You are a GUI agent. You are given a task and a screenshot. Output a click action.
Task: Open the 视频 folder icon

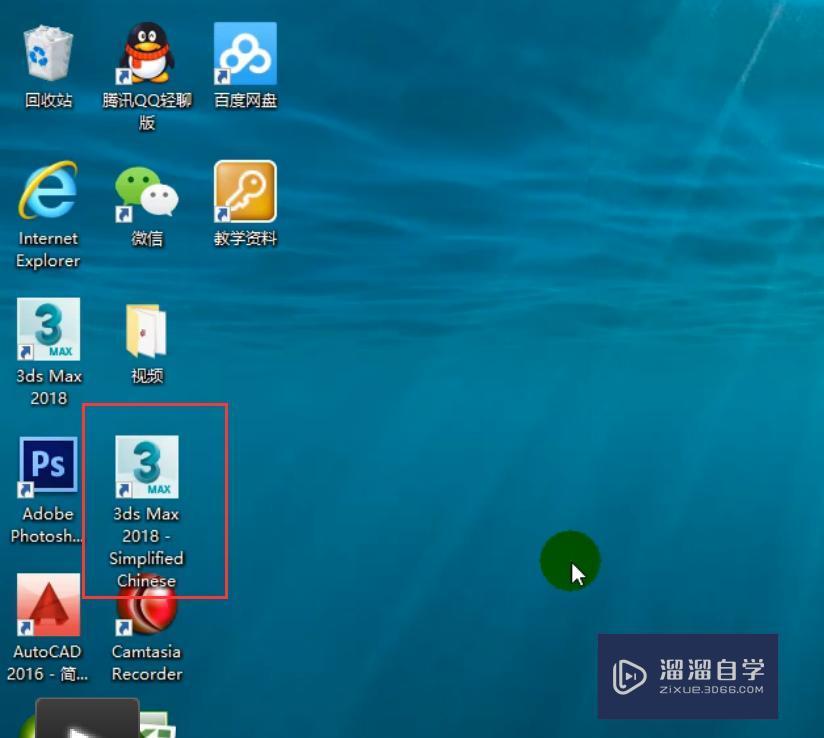[147, 330]
